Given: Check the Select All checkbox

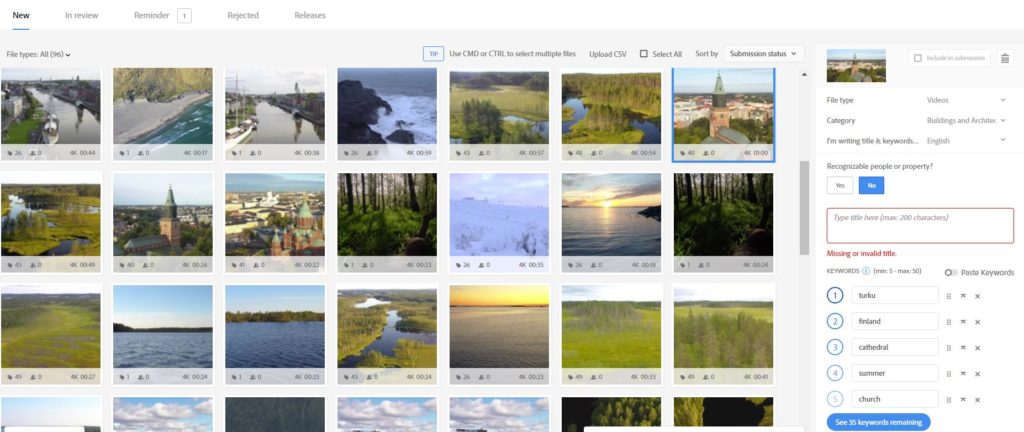Looking at the screenshot, I should (644, 54).
